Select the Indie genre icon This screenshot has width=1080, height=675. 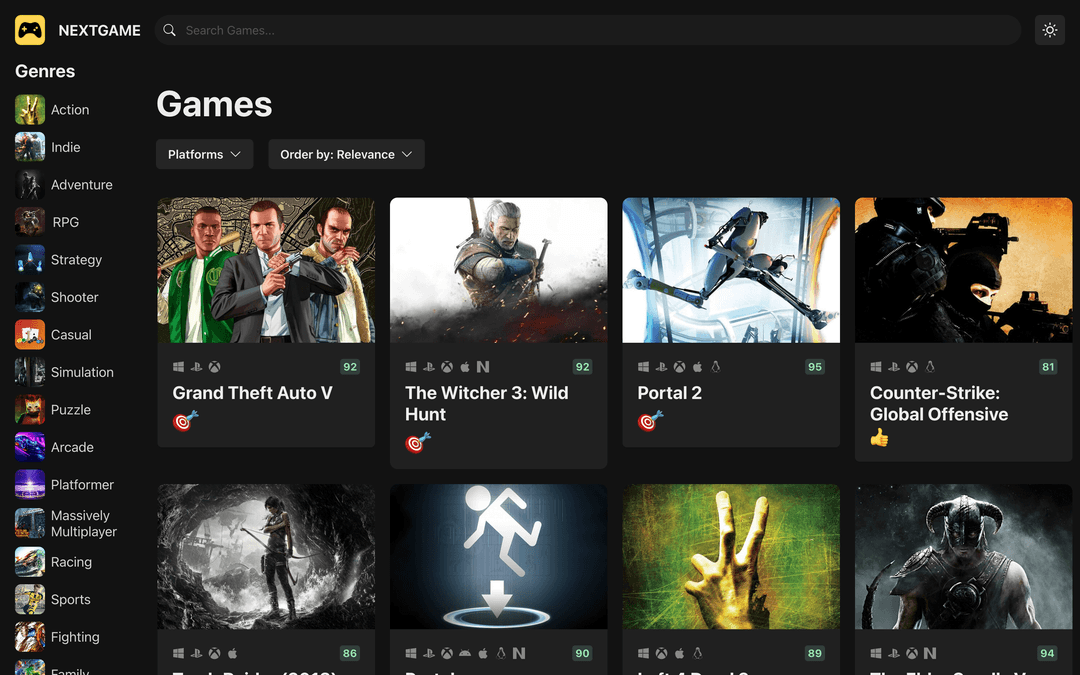[30, 147]
